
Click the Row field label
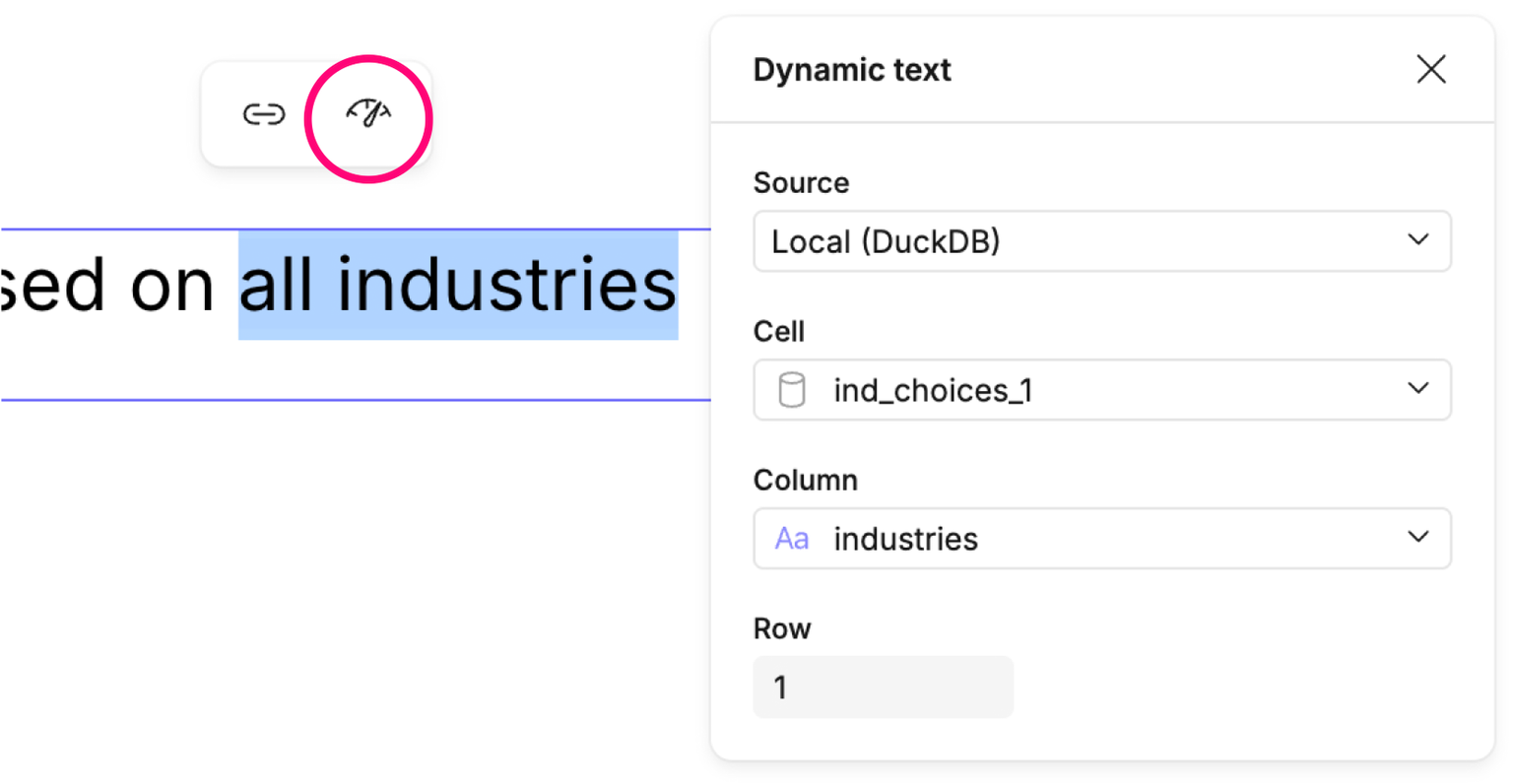[781, 628]
